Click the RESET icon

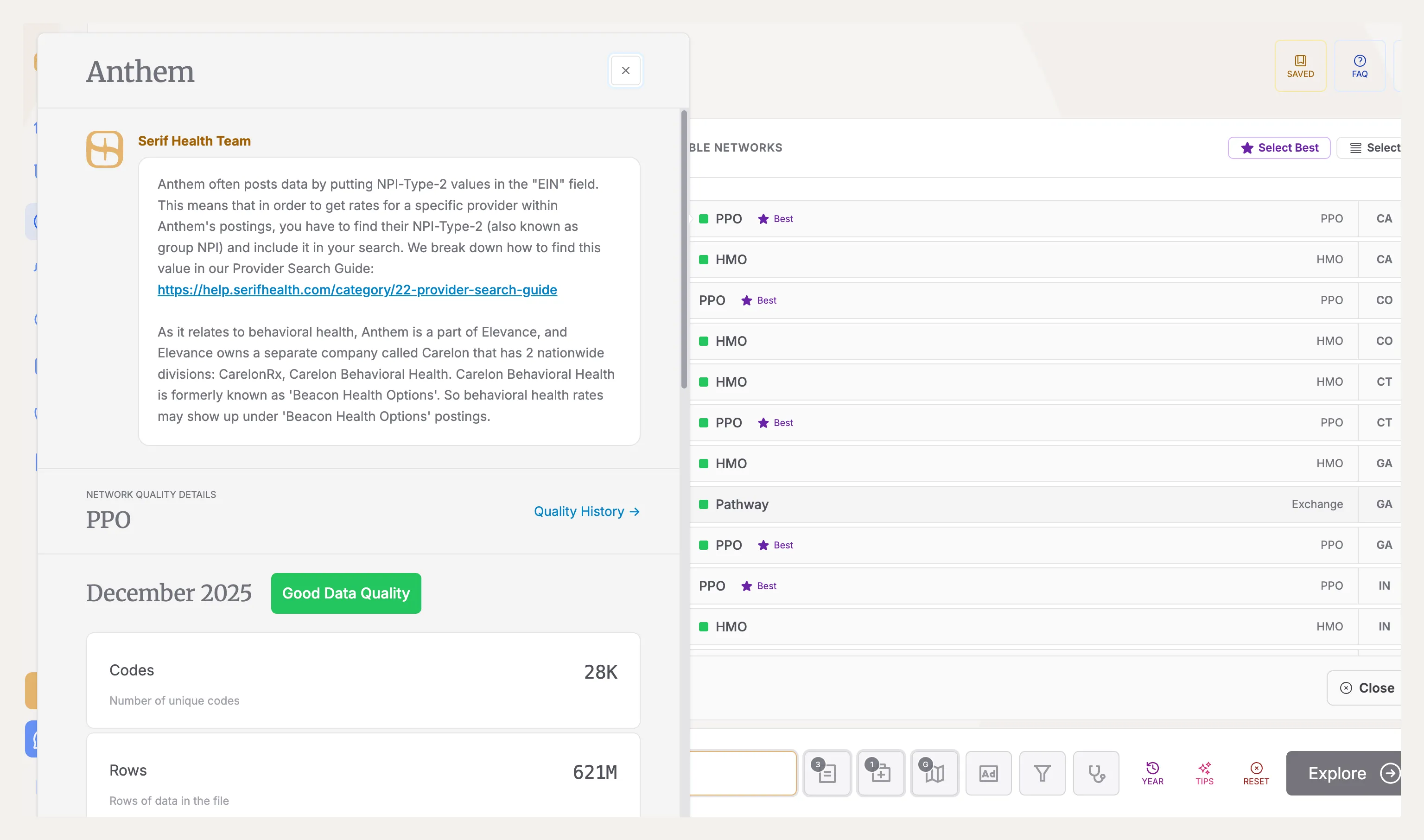pos(1256,773)
